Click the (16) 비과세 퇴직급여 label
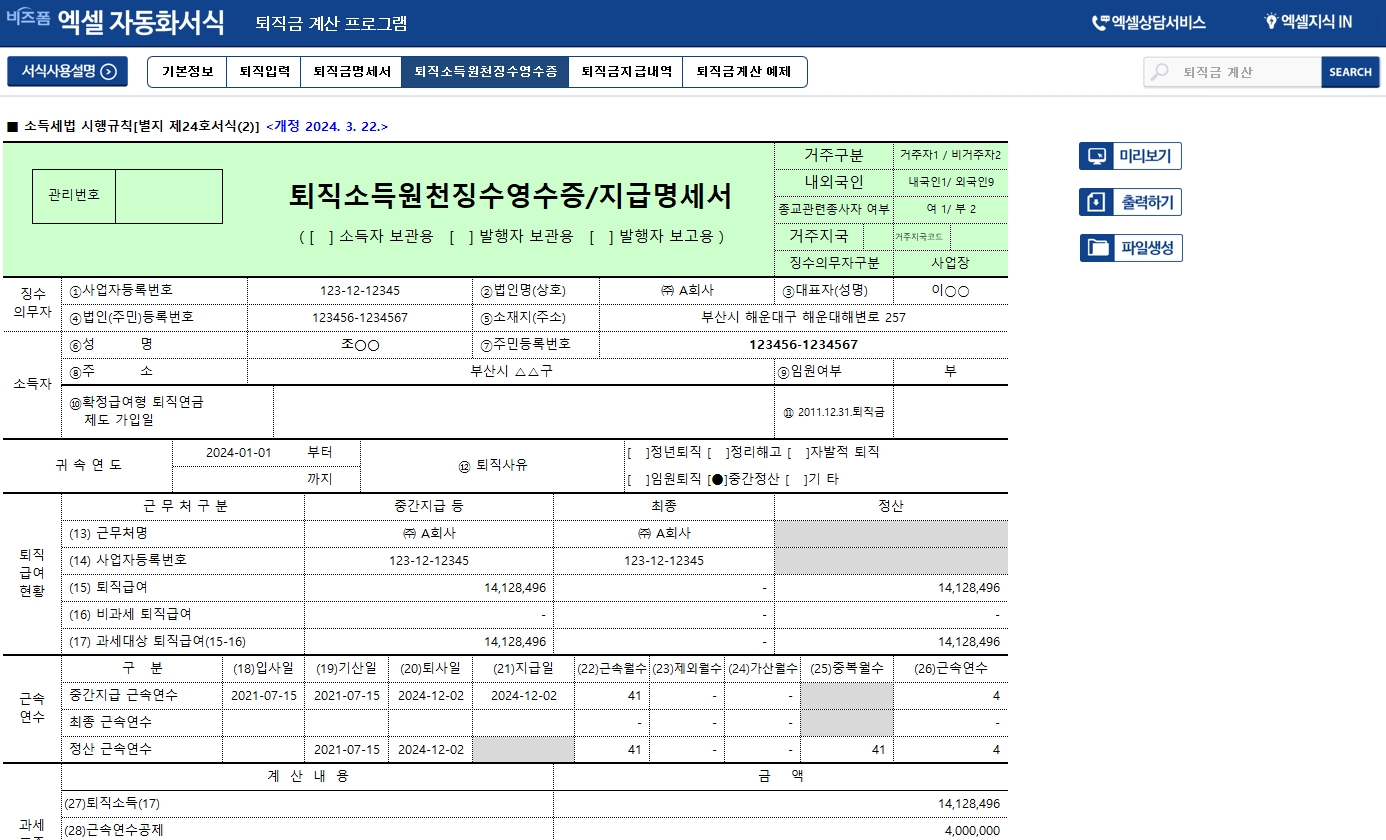This screenshot has width=1386, height=840. (x=130, y=614)
